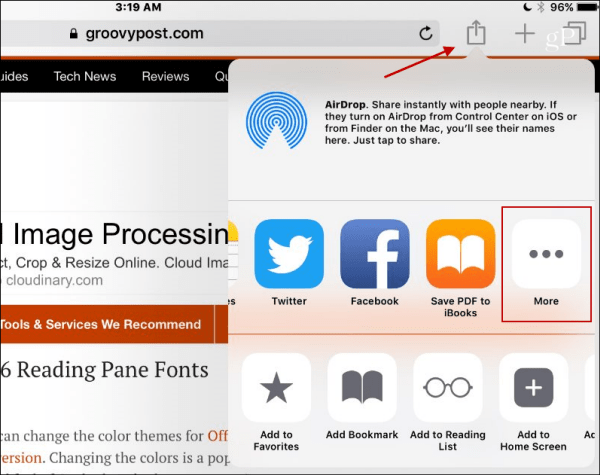Image resolution: width=600 pixels, height=475 pixels.
Task: Tap the orange 'Off' link in article
Action: [x=218, y=436]
